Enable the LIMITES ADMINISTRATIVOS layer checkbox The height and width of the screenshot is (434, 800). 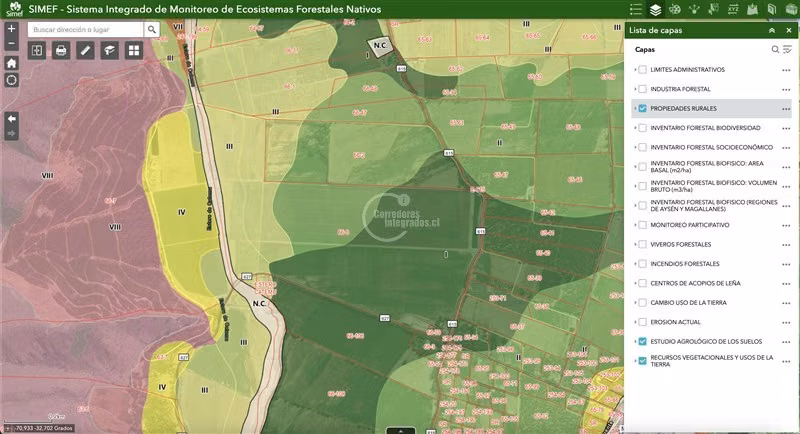coord(642,69)
